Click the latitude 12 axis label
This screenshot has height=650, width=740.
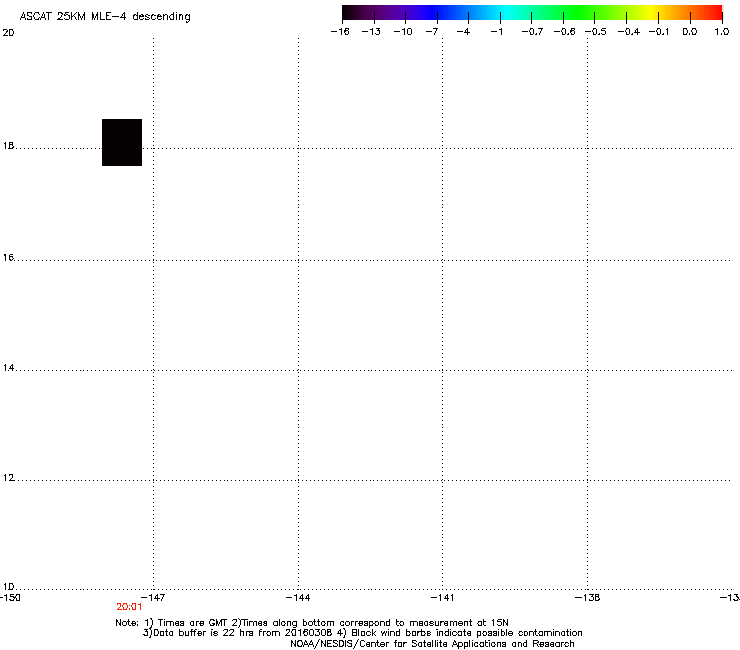tap(8, 478)
